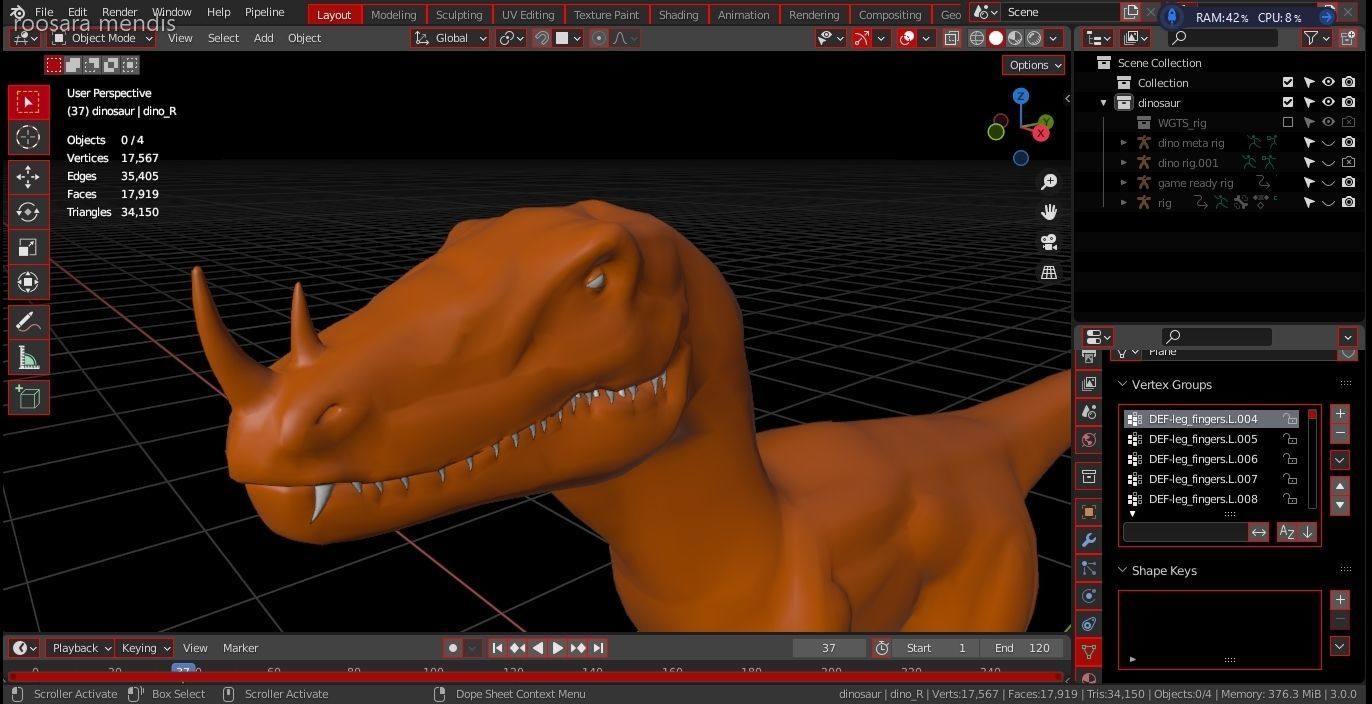Hide the Collection in viewport eye
Screen dimensions: 1372x704
click(x=1329, y=82)
